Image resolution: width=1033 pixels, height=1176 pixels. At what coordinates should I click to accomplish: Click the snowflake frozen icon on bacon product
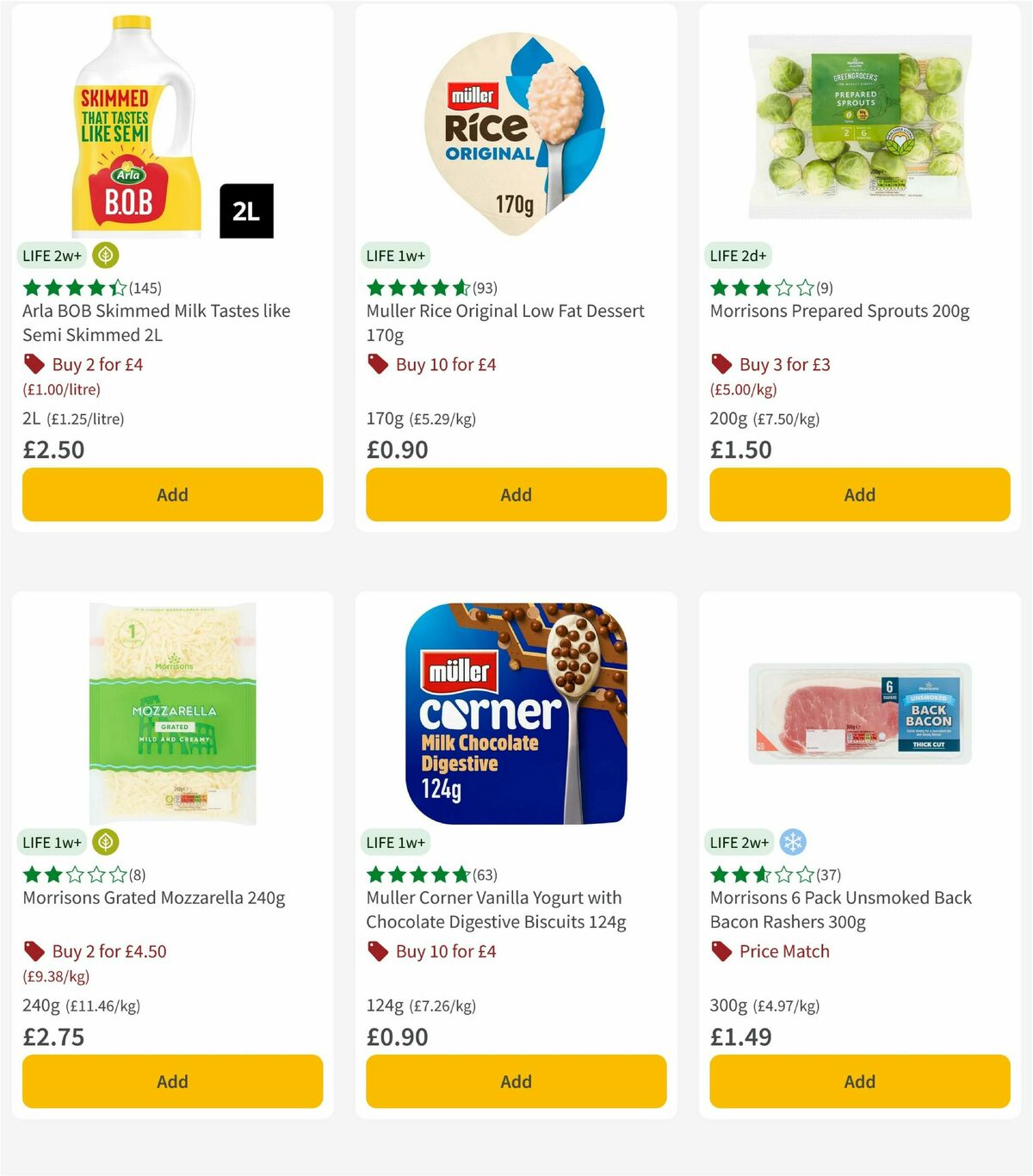(793, 843)
